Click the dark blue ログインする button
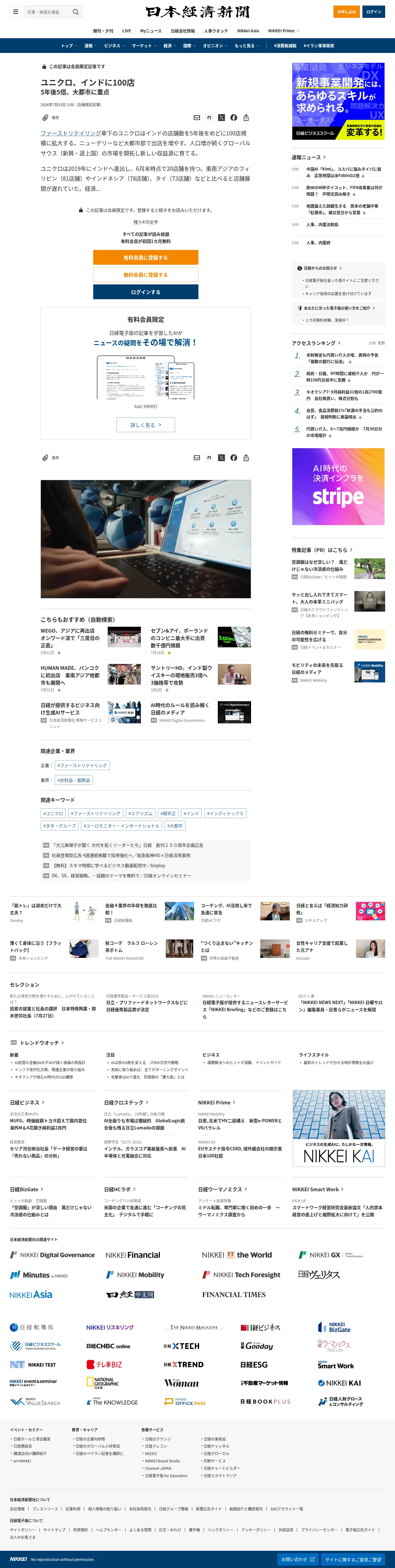395x1568 pixels. click(x=146, y=292)
